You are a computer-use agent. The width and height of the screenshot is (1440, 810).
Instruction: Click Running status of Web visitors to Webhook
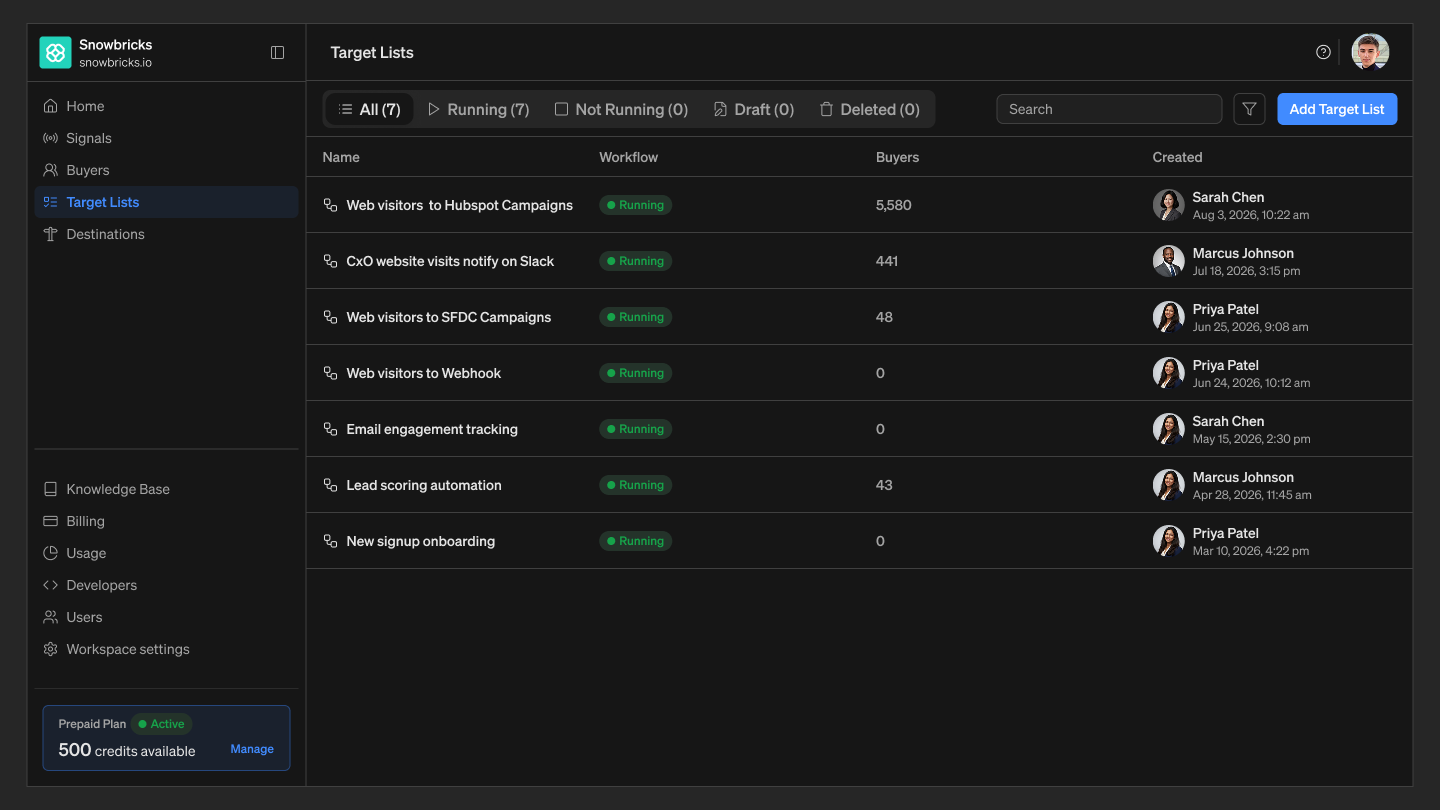636,373
